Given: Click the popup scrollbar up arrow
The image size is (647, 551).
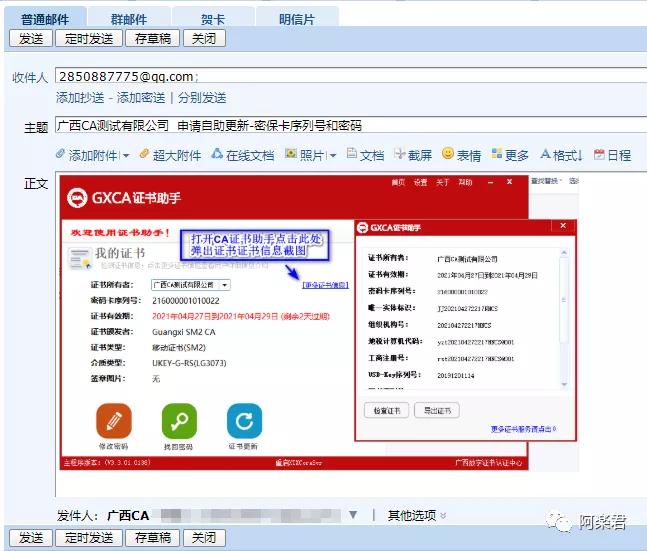Looking at the screenshot, I should (x=564, y=252).
